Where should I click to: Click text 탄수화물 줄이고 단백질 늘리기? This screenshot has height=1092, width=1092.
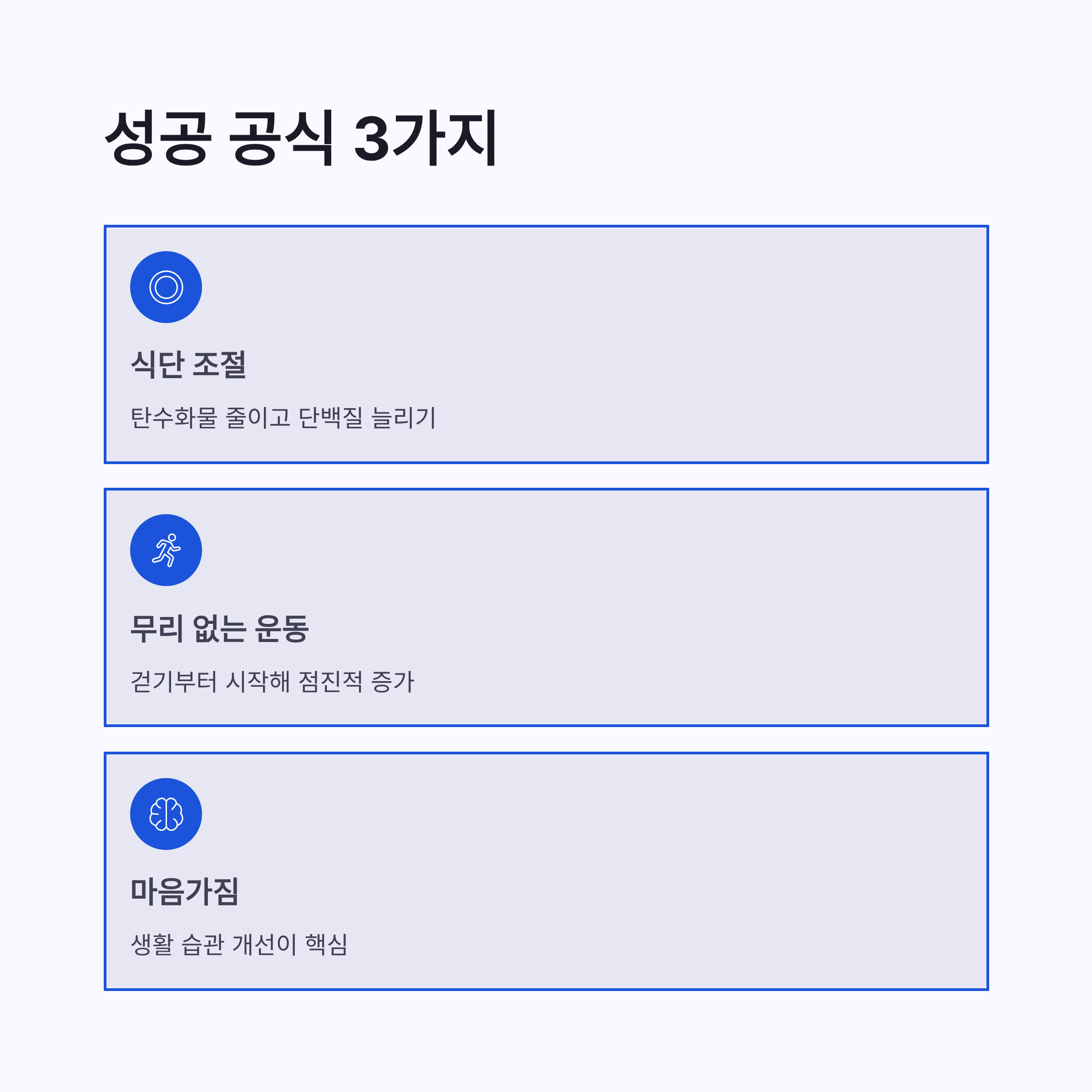(x=283, y=418)
